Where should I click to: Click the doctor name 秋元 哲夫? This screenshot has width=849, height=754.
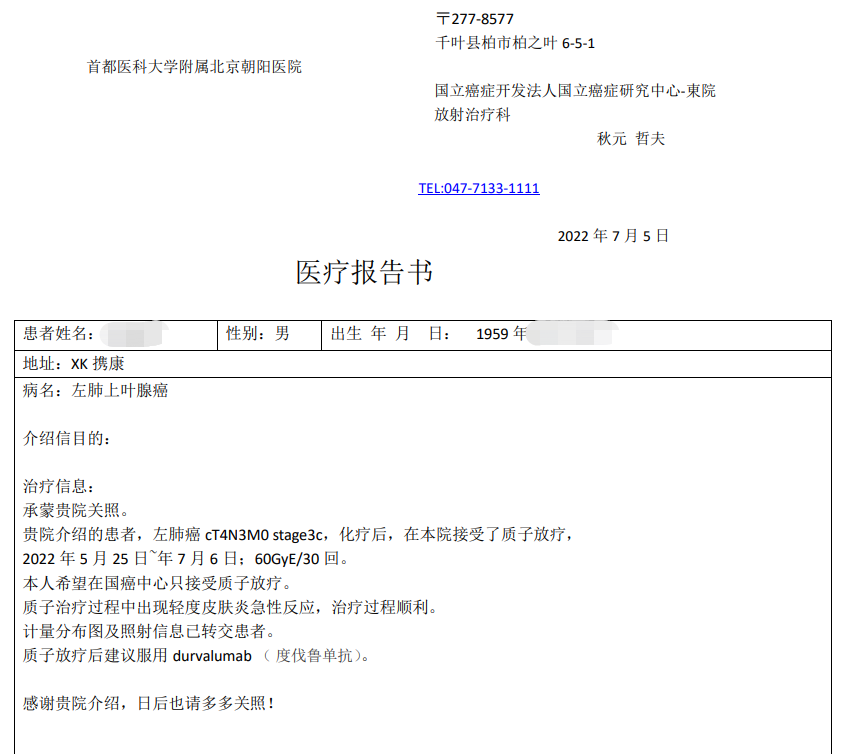point(630,139)
